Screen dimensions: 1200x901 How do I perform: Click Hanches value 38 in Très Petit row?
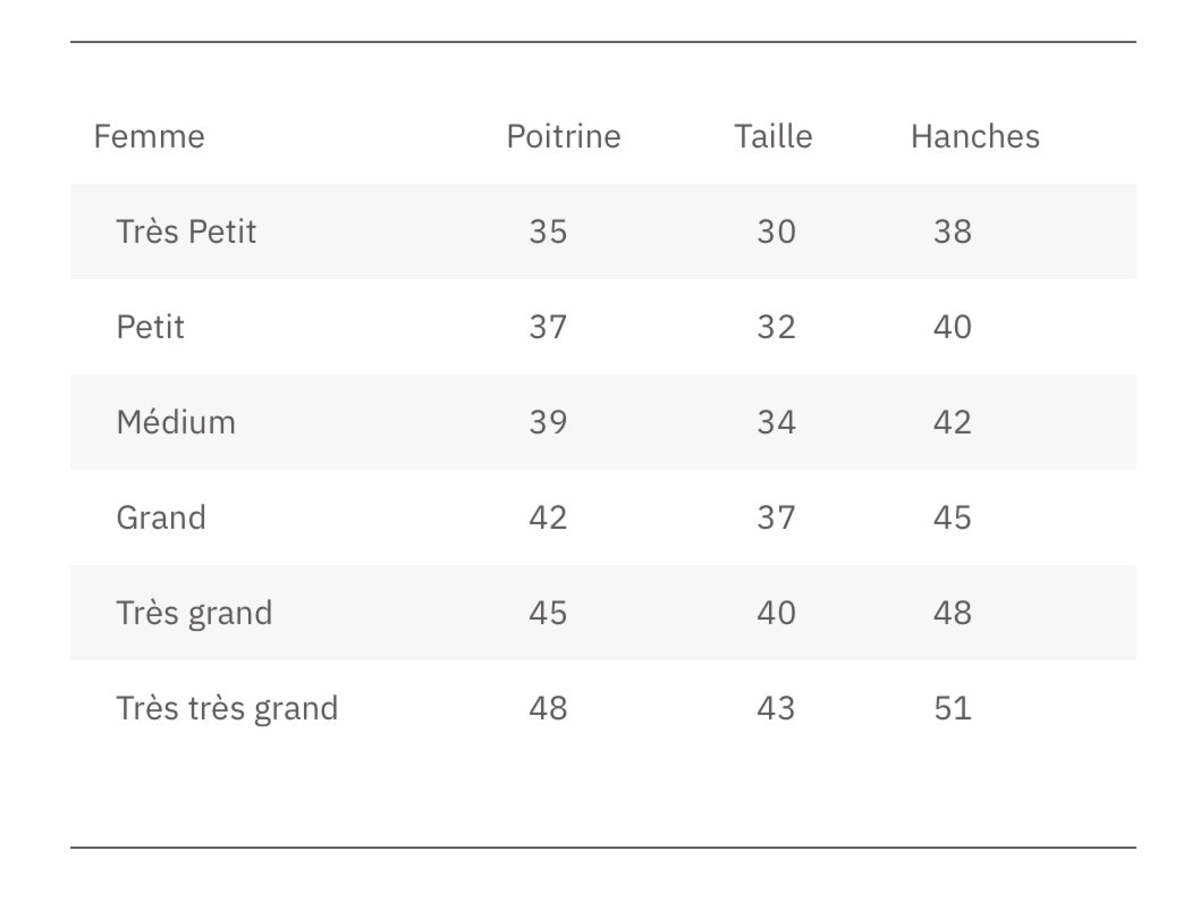click(952, 231)
